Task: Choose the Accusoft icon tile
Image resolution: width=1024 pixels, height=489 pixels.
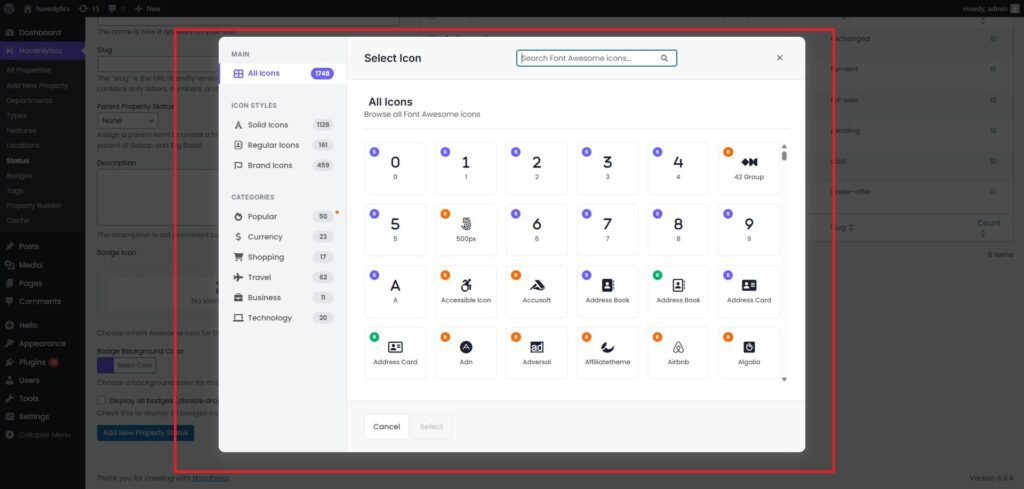Action: pos(537,291)
